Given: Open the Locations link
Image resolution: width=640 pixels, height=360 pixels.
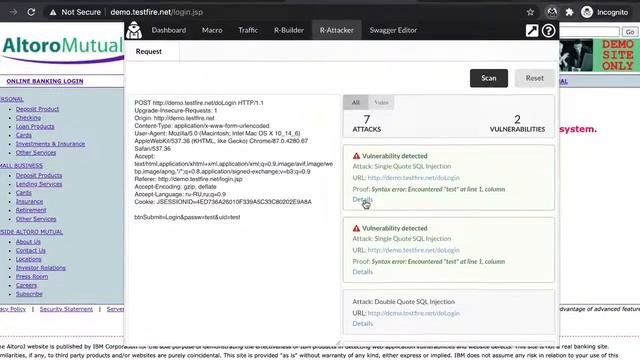Looking at the screenshot, I should pyautogui.click(x=29, y=259).
